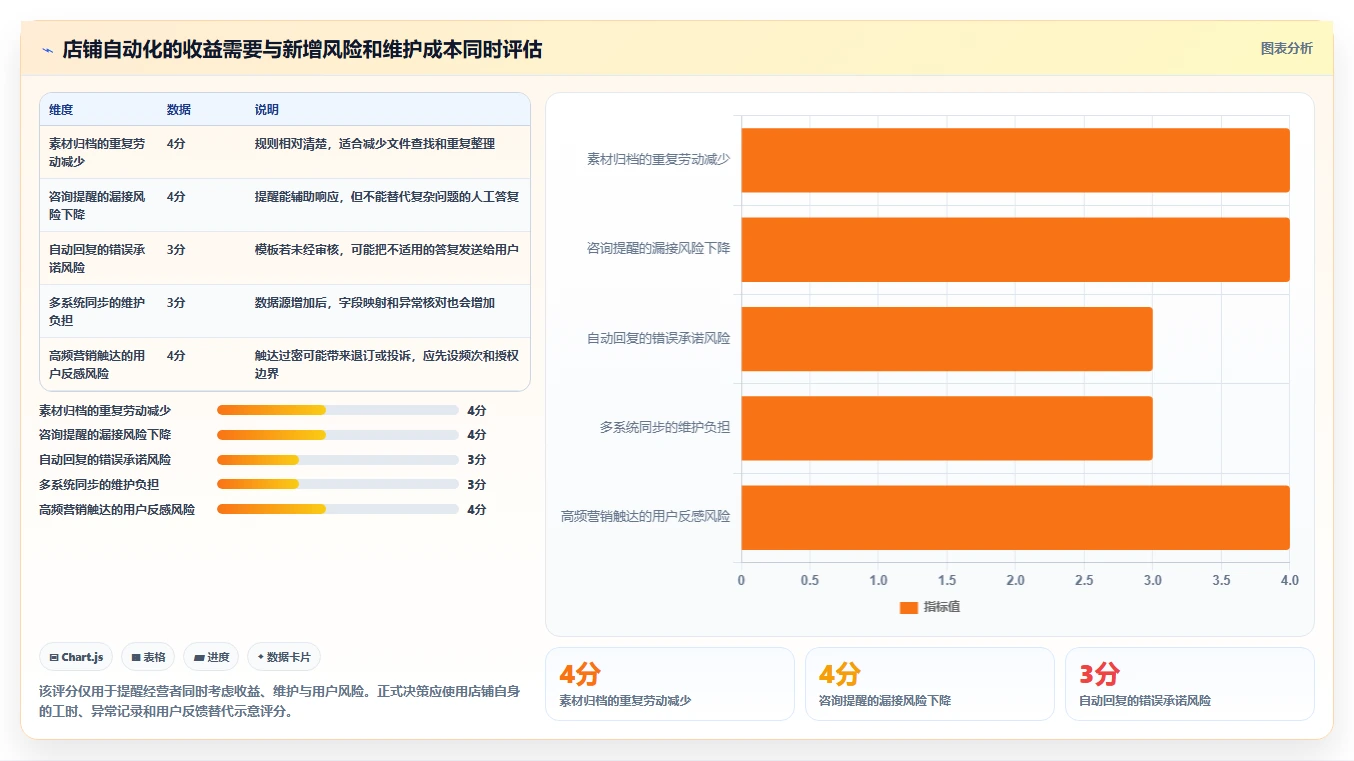Click the progress bar for 素材归档的重复劳动减少
Viewport: 1354px width, 761px height.
pos(338,410)
